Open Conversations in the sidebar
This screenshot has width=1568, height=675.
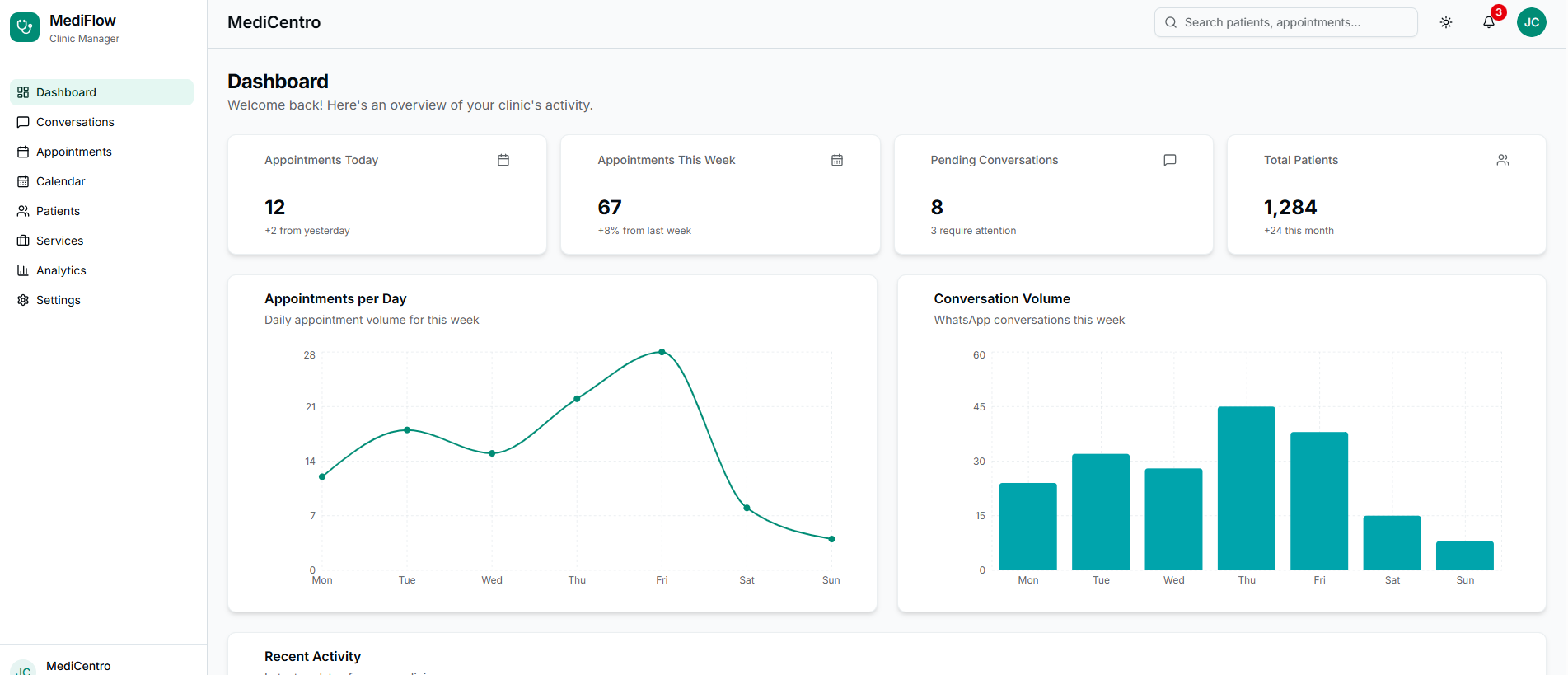(101, 122)
